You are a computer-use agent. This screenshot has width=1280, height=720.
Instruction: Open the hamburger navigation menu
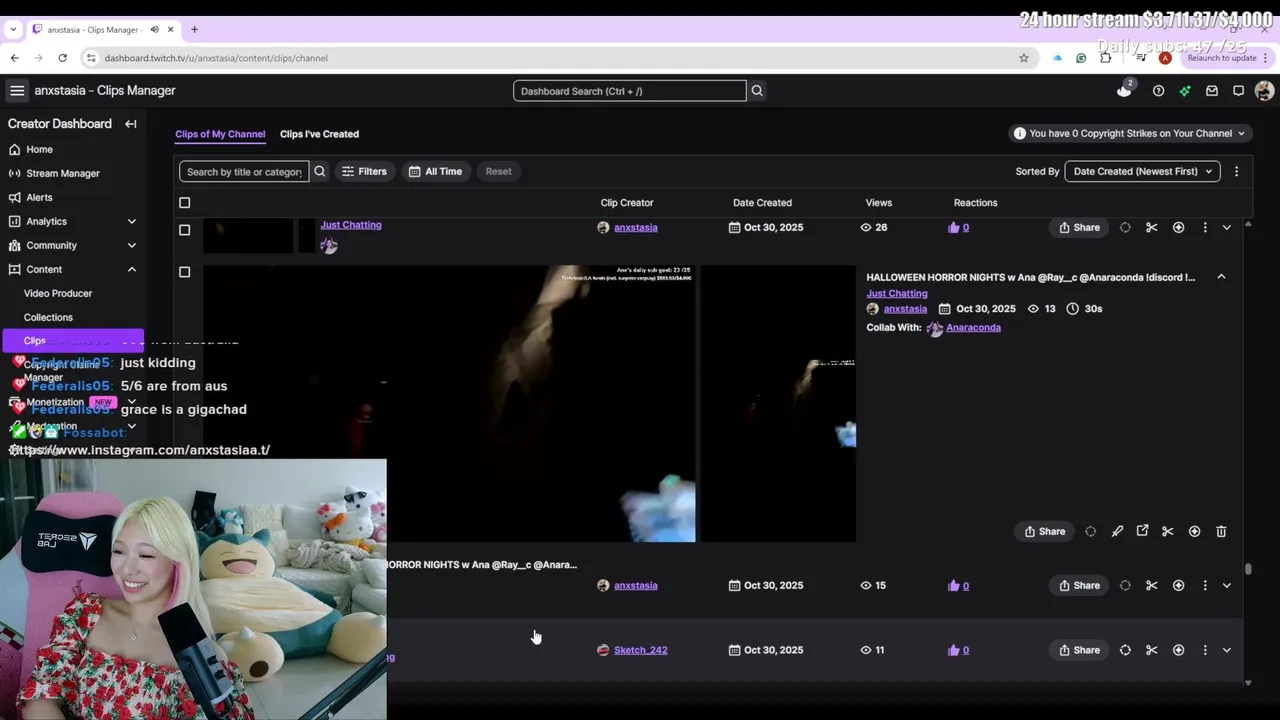coord(17,91)
